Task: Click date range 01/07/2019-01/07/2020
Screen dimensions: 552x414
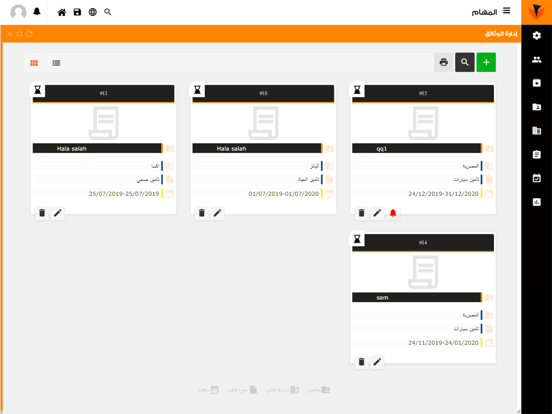Action: coord(284,194)
